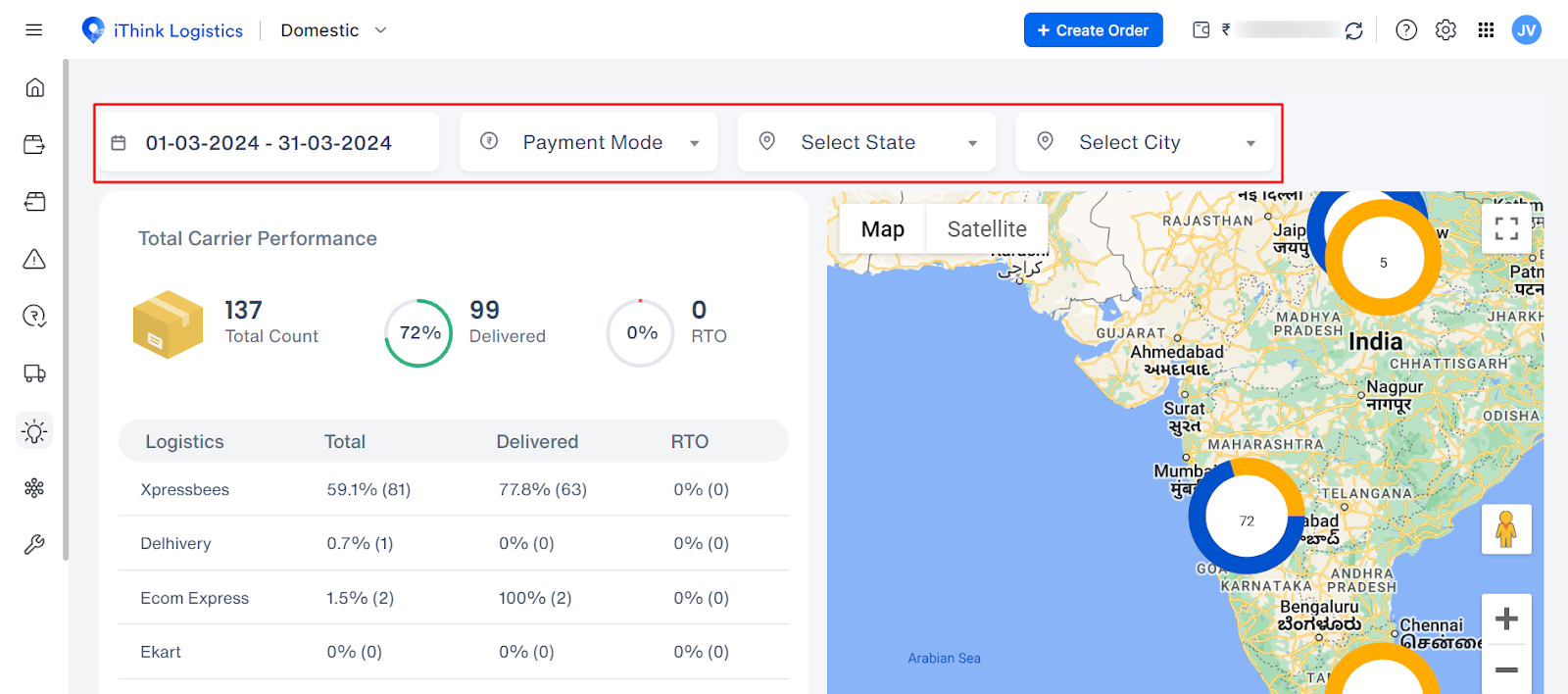Open the apps grid icon

(1486, 30)
